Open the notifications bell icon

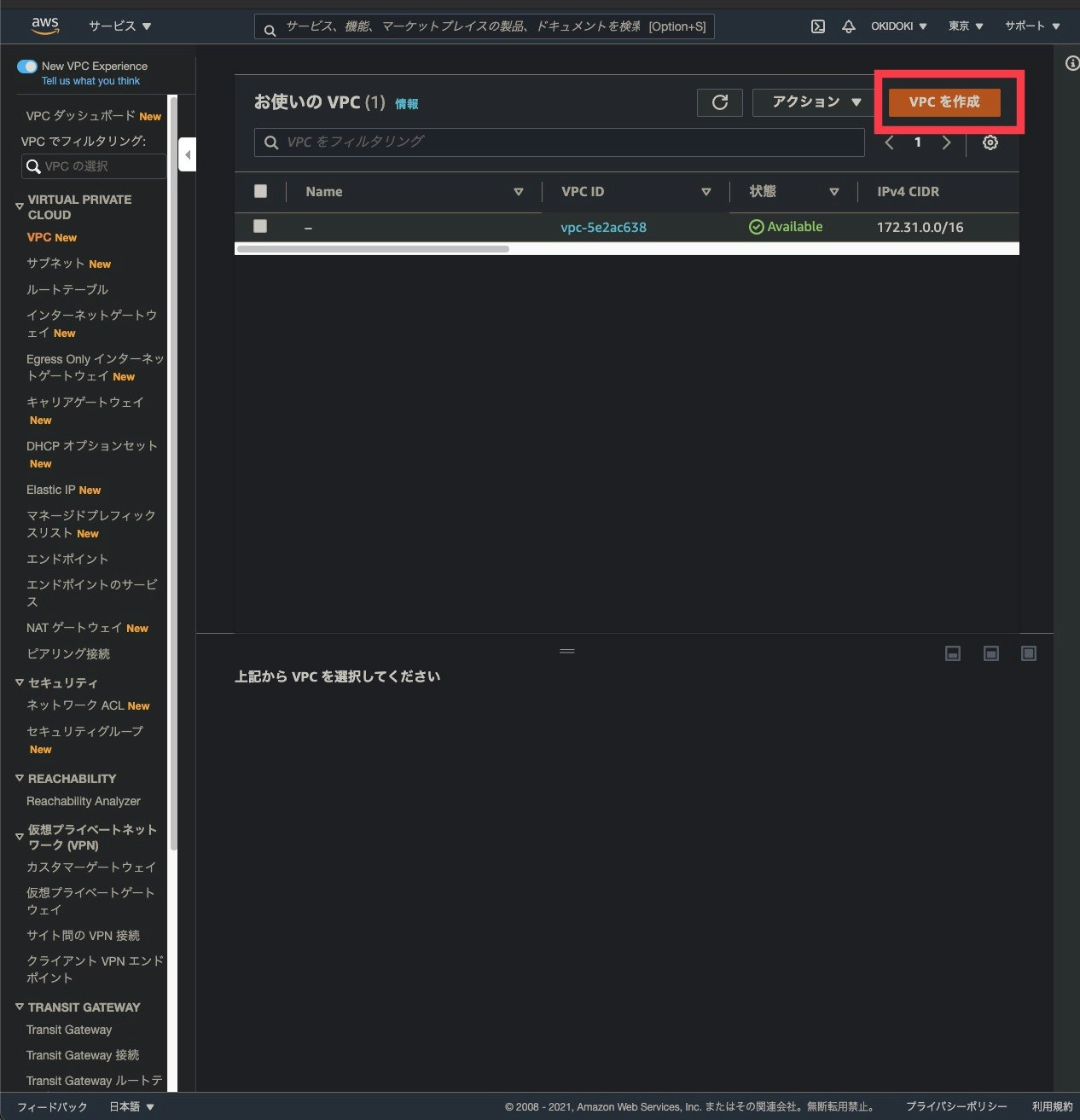pyautogui.click(x=848, y=26)
